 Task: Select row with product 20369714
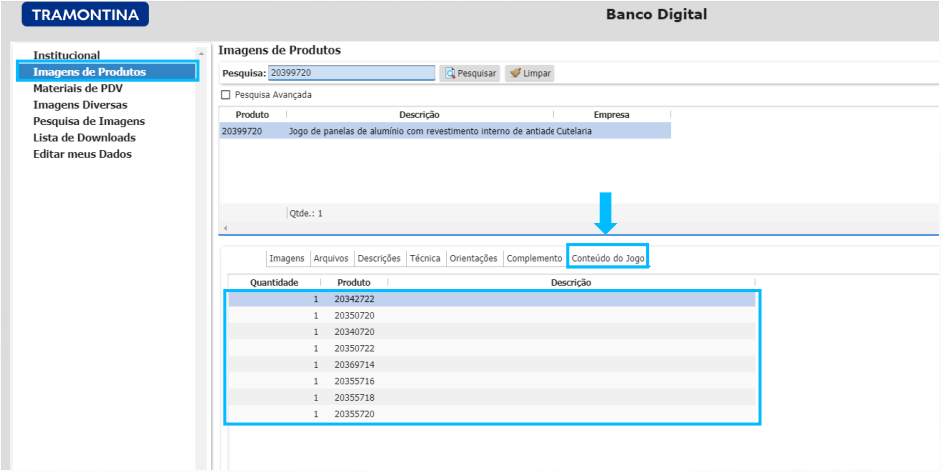click(492, 365)
